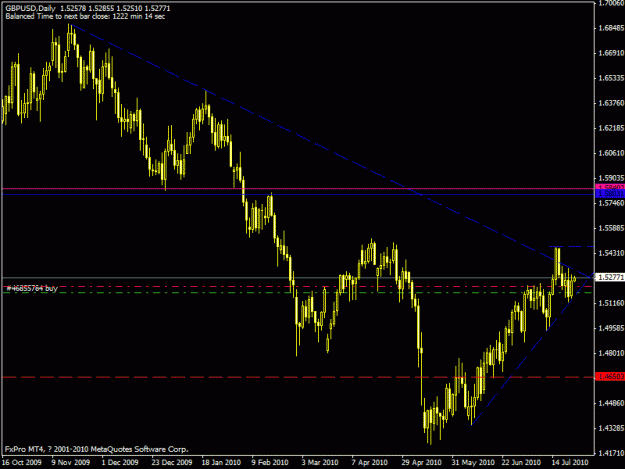Select the descending blue dashed trendline
Screen dimensions: 625x469
click(x=331, y=151)
